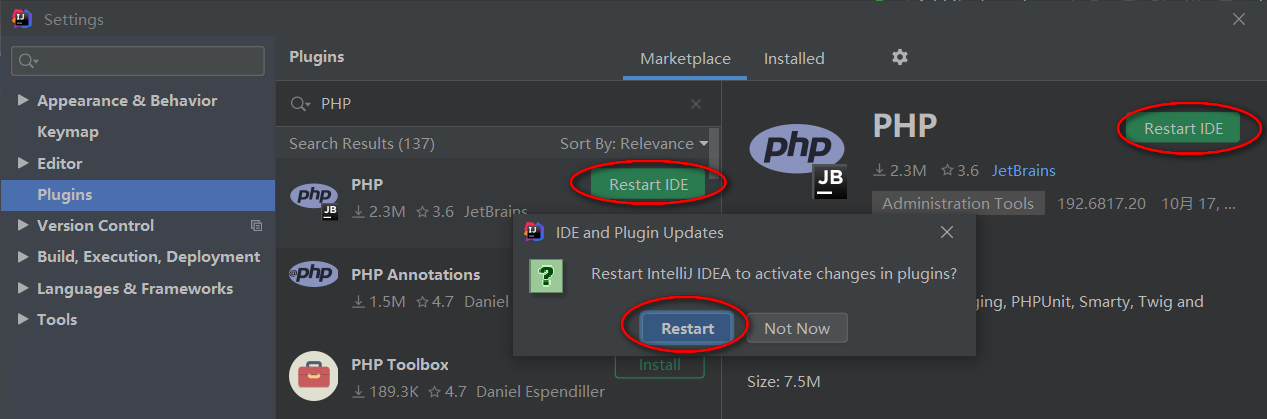Click Restart in the updates dialog

[687, 328]
